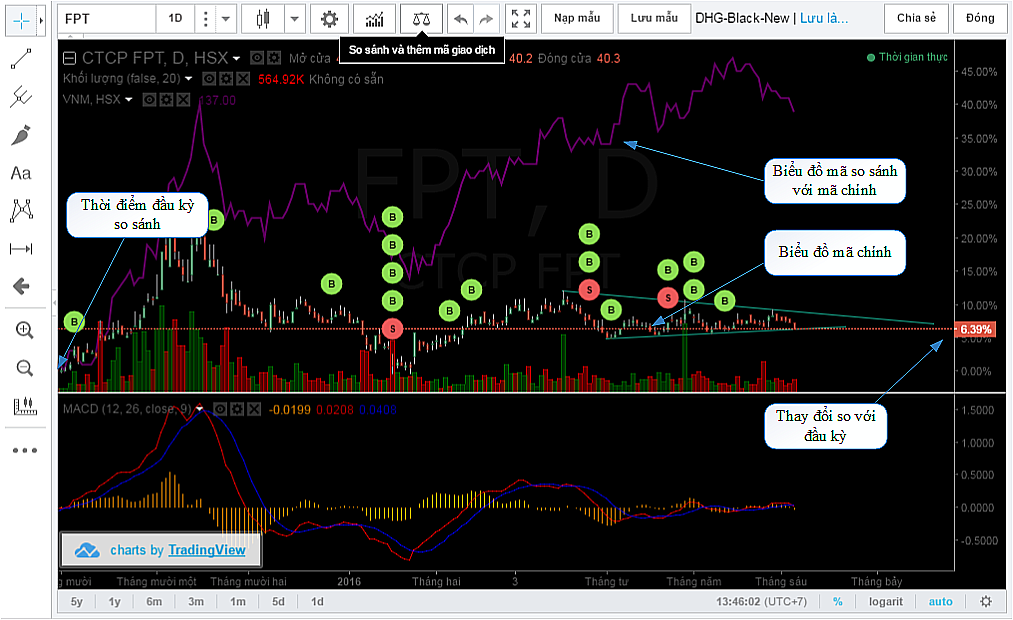Select the crosshair cursor tool
Image resolution: width=1013 pixels, height=620 pixels.
21,21
